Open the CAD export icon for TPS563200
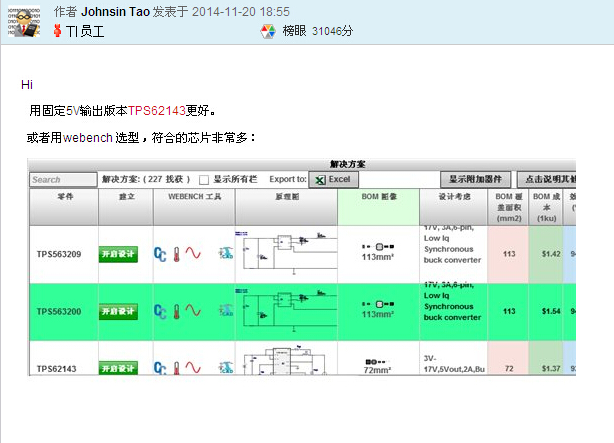 [x=226, y=311]
